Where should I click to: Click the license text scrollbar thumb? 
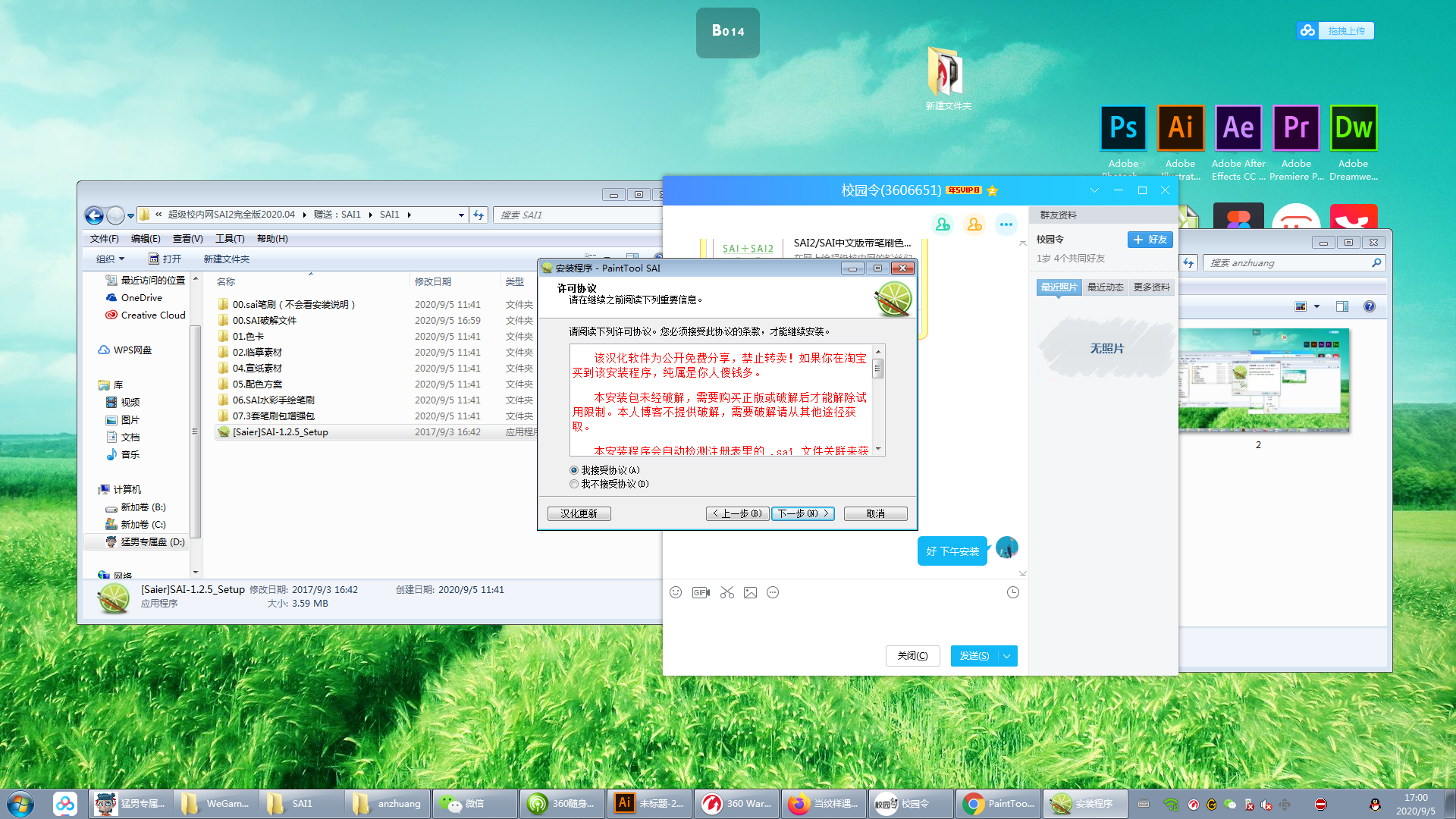(x=877, y=369)
